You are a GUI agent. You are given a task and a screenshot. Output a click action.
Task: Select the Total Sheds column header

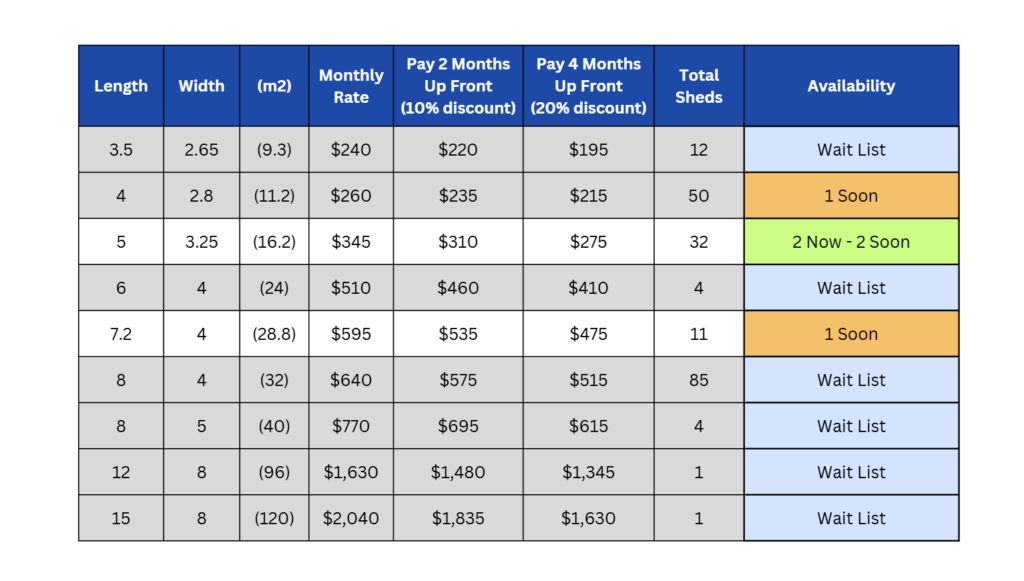point(699,86)
